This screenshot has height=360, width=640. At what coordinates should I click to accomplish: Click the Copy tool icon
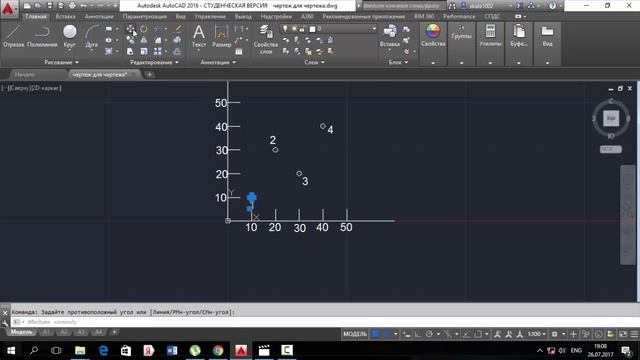(131, 40)
